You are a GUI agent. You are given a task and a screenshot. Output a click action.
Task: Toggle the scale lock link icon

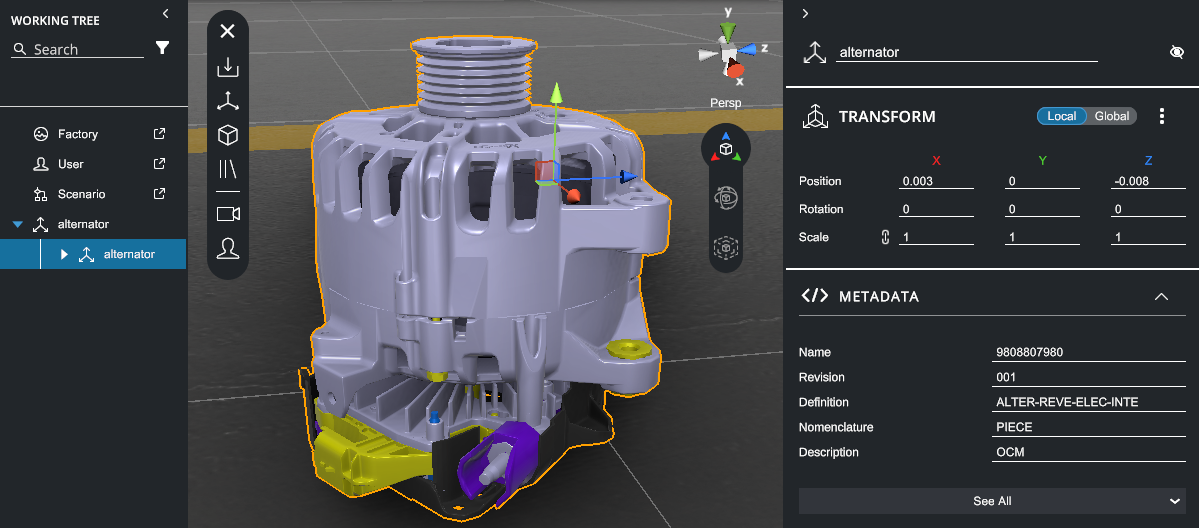[884, 238]
